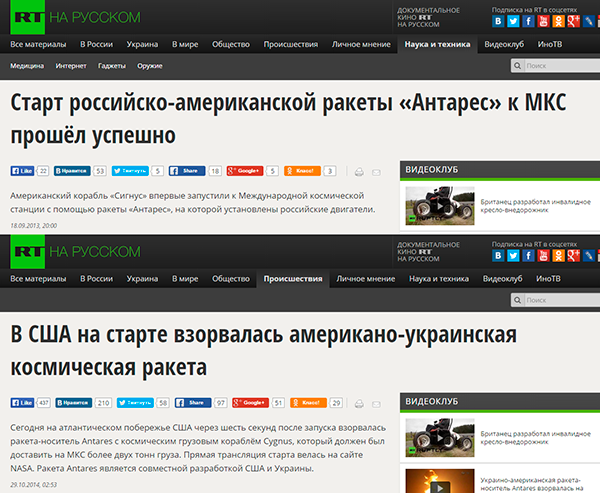Open Все материалы in the upper navigation bar
The image size is (600, 493).
38,44
